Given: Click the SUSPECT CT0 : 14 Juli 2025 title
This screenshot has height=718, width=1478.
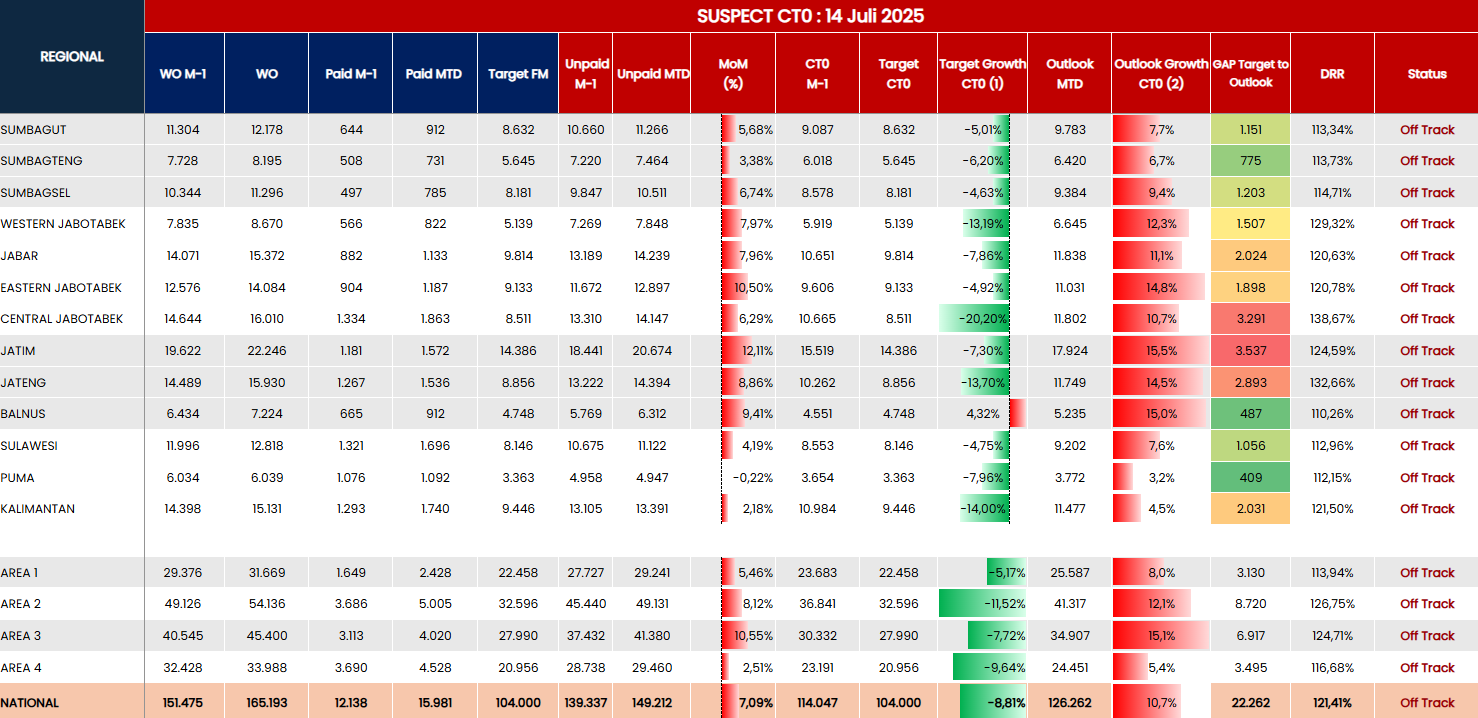Looking at the screenshot, I should tap(810, 16).
